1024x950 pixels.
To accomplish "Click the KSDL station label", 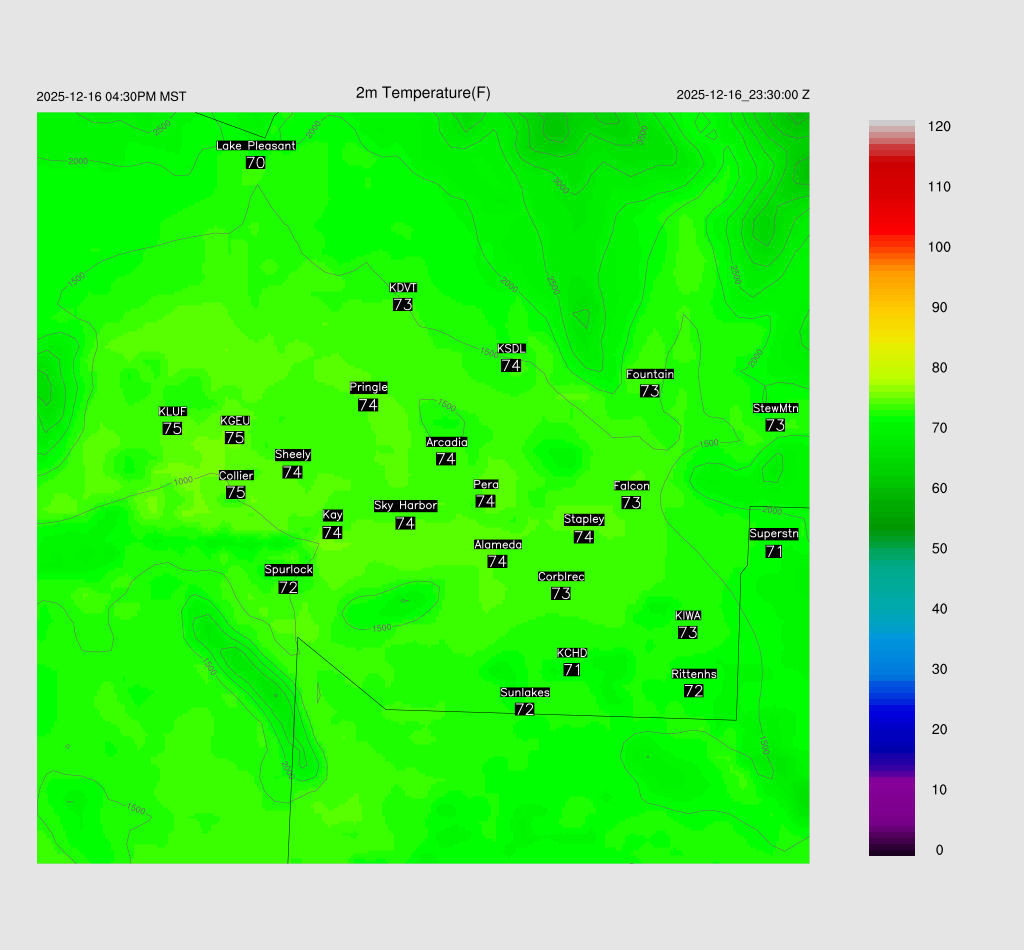I will click(511, 348).
